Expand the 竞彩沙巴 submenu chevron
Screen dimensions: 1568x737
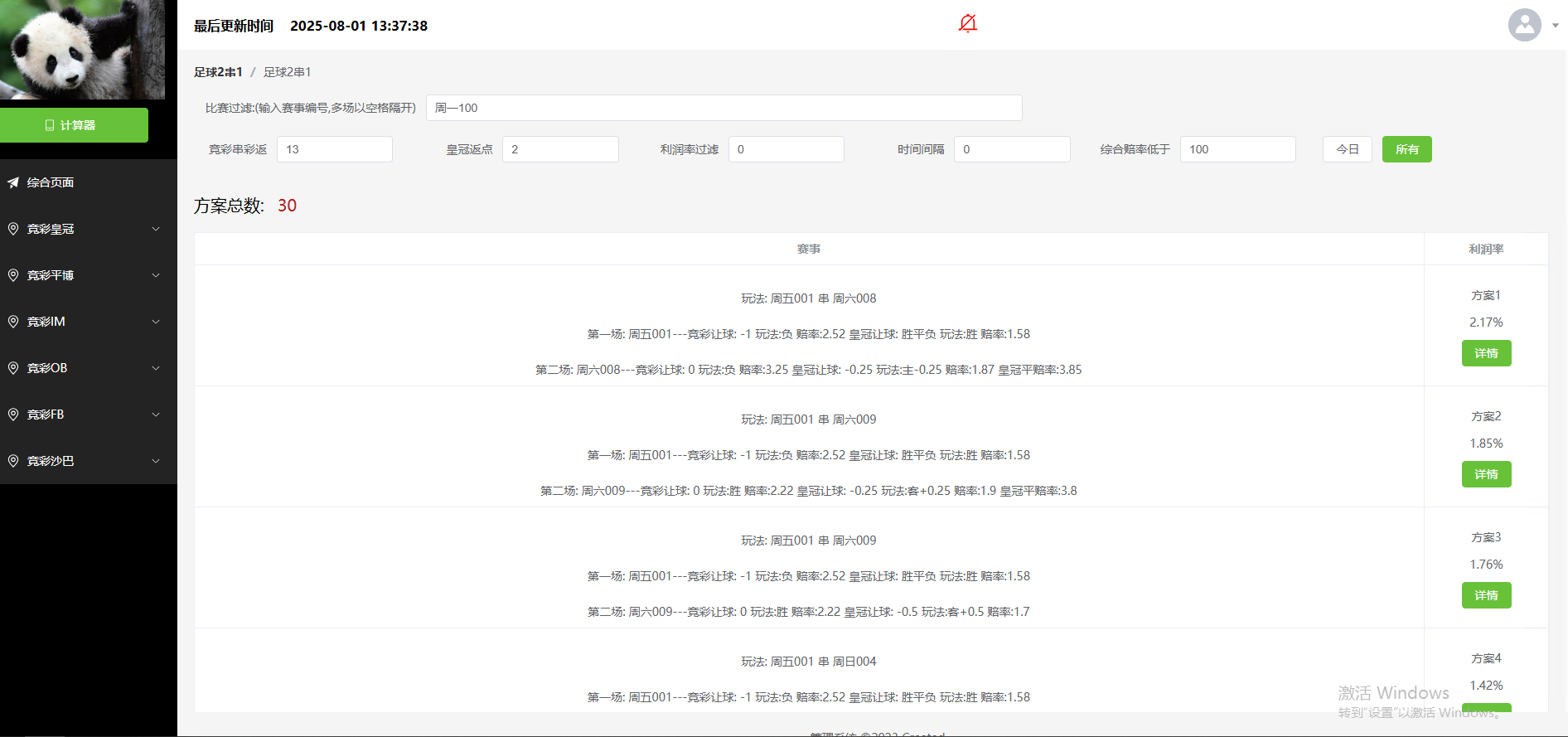click(156, 461)
